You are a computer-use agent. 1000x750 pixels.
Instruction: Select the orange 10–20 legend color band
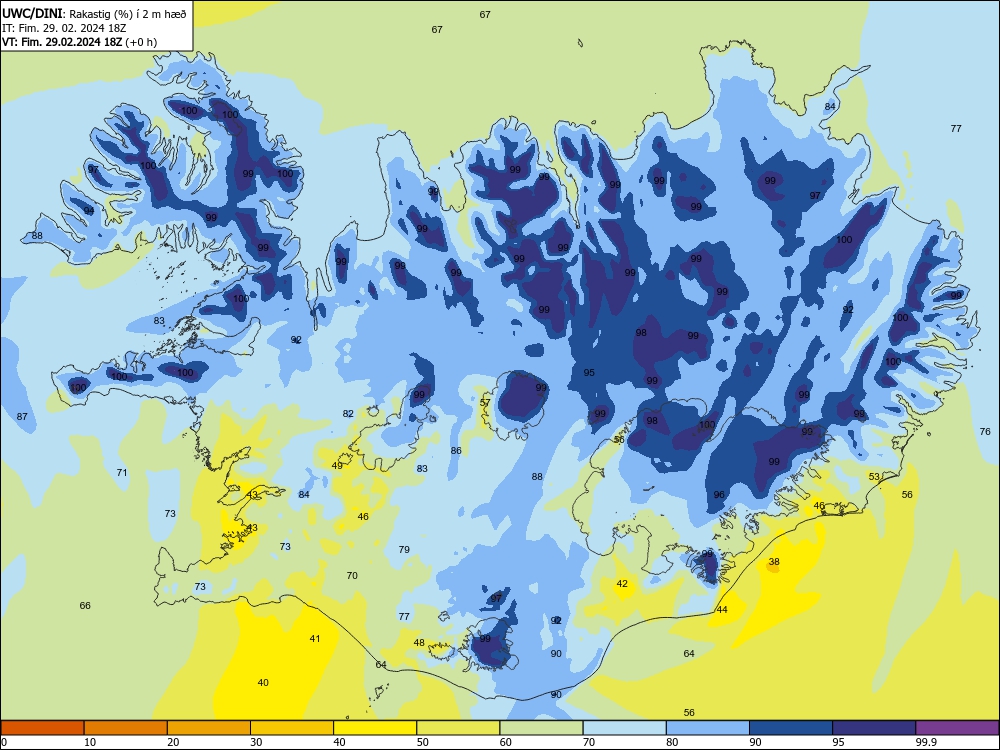click(x=126, y=728)
